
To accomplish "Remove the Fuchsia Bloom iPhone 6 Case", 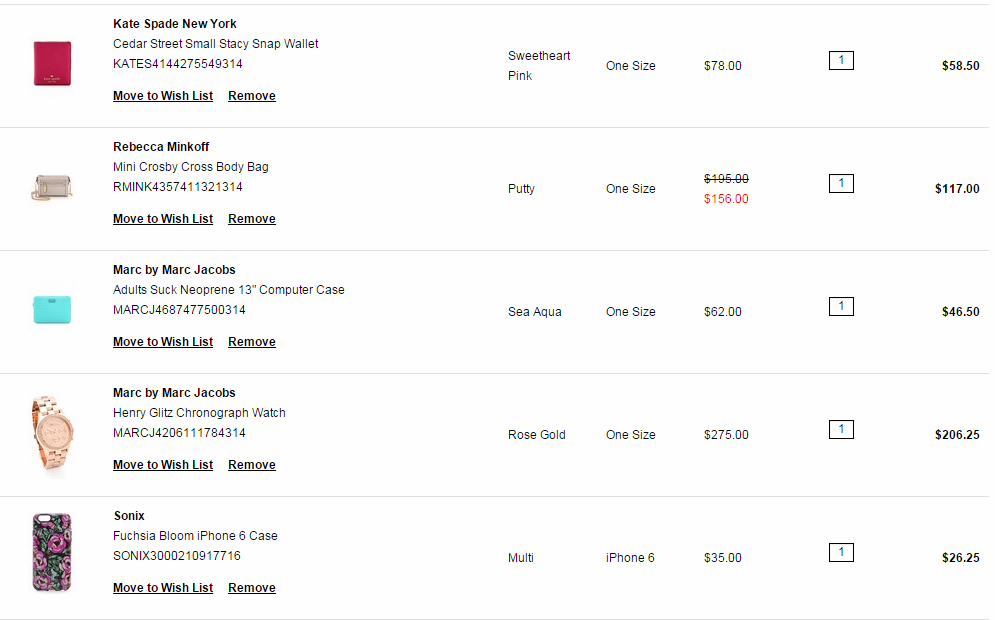I will click(252, 588).
